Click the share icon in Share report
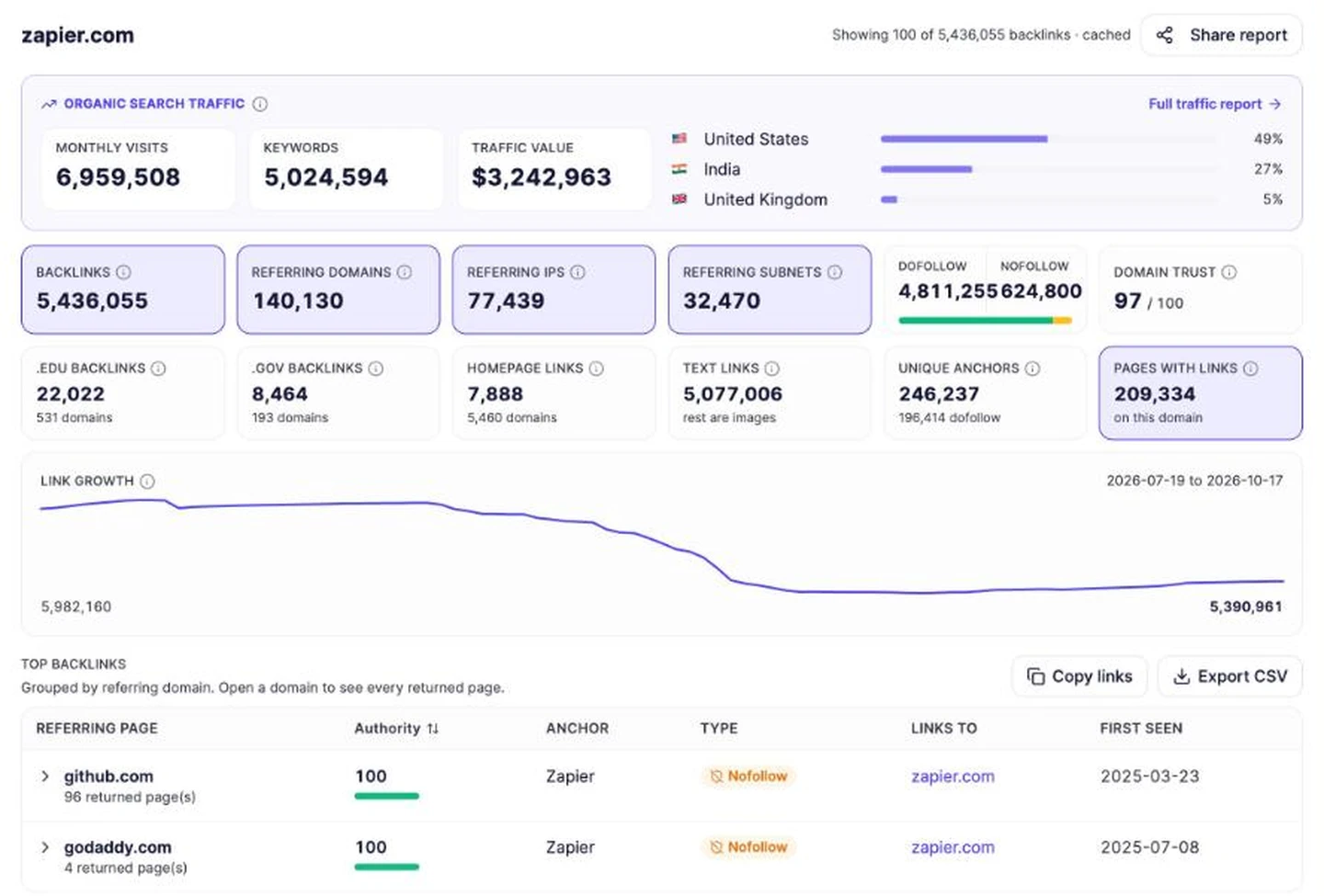 click(x=1164, y=35)
